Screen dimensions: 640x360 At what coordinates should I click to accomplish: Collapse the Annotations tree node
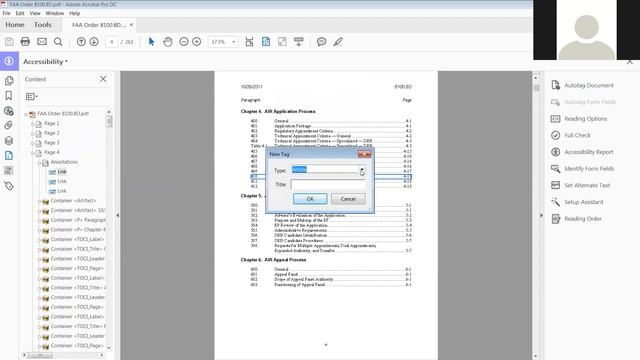39,163
